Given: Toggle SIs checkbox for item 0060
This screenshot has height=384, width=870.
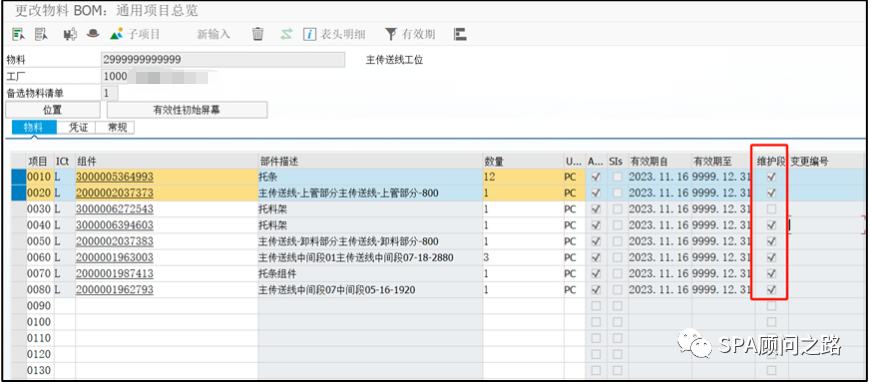Looking at the screenshot, I should (617, 257).
